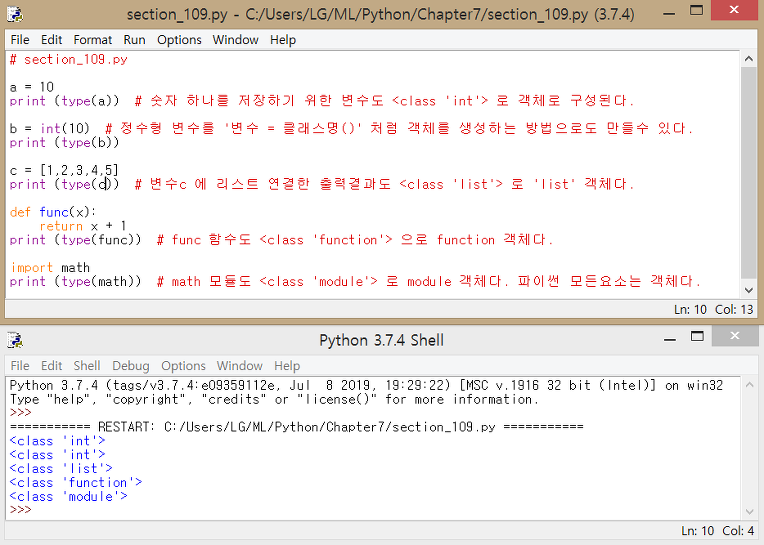Click 'print (type(math))' in the editor
This screenshot has width=764, height=545.
click(76, 281)
